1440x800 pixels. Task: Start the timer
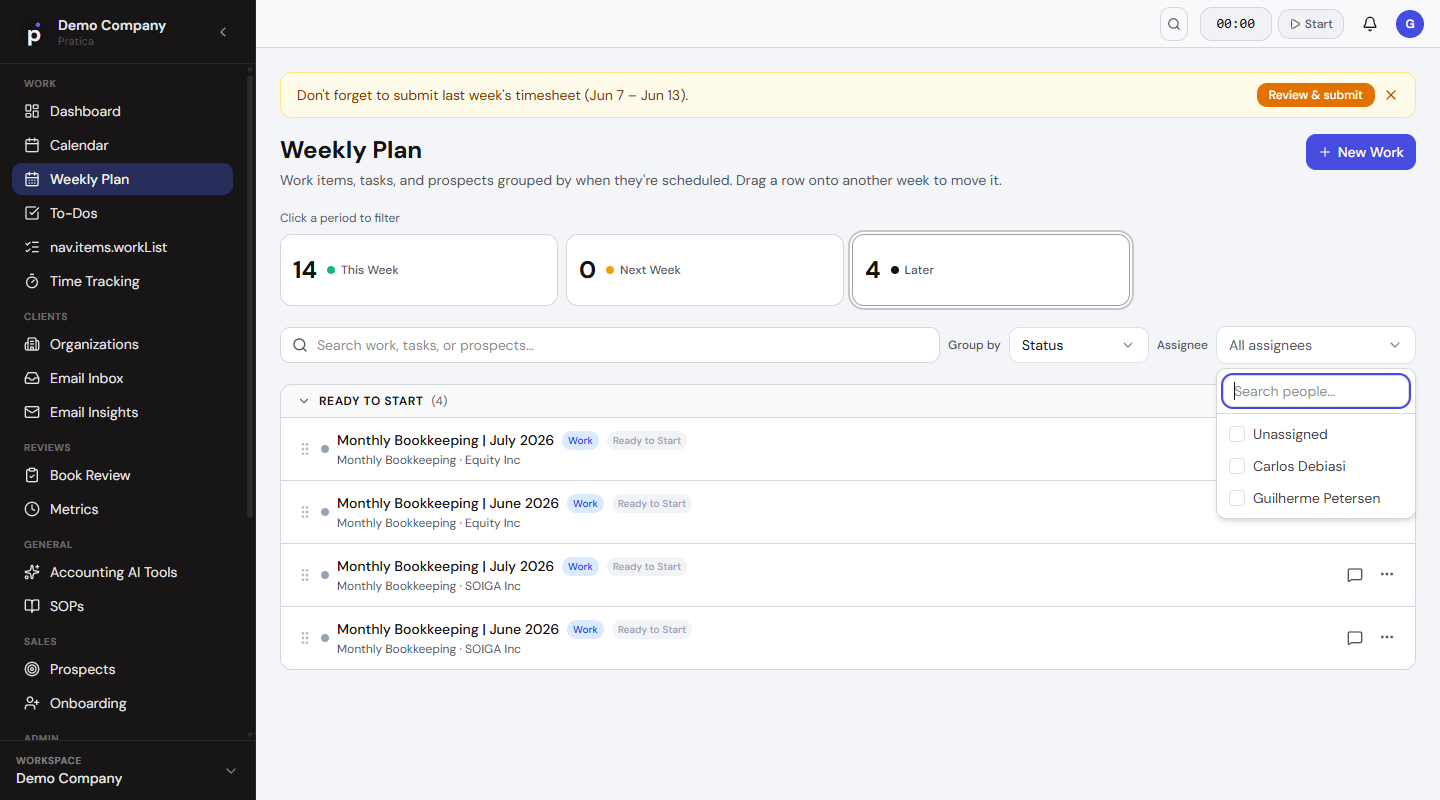(x=1311, y=24)
